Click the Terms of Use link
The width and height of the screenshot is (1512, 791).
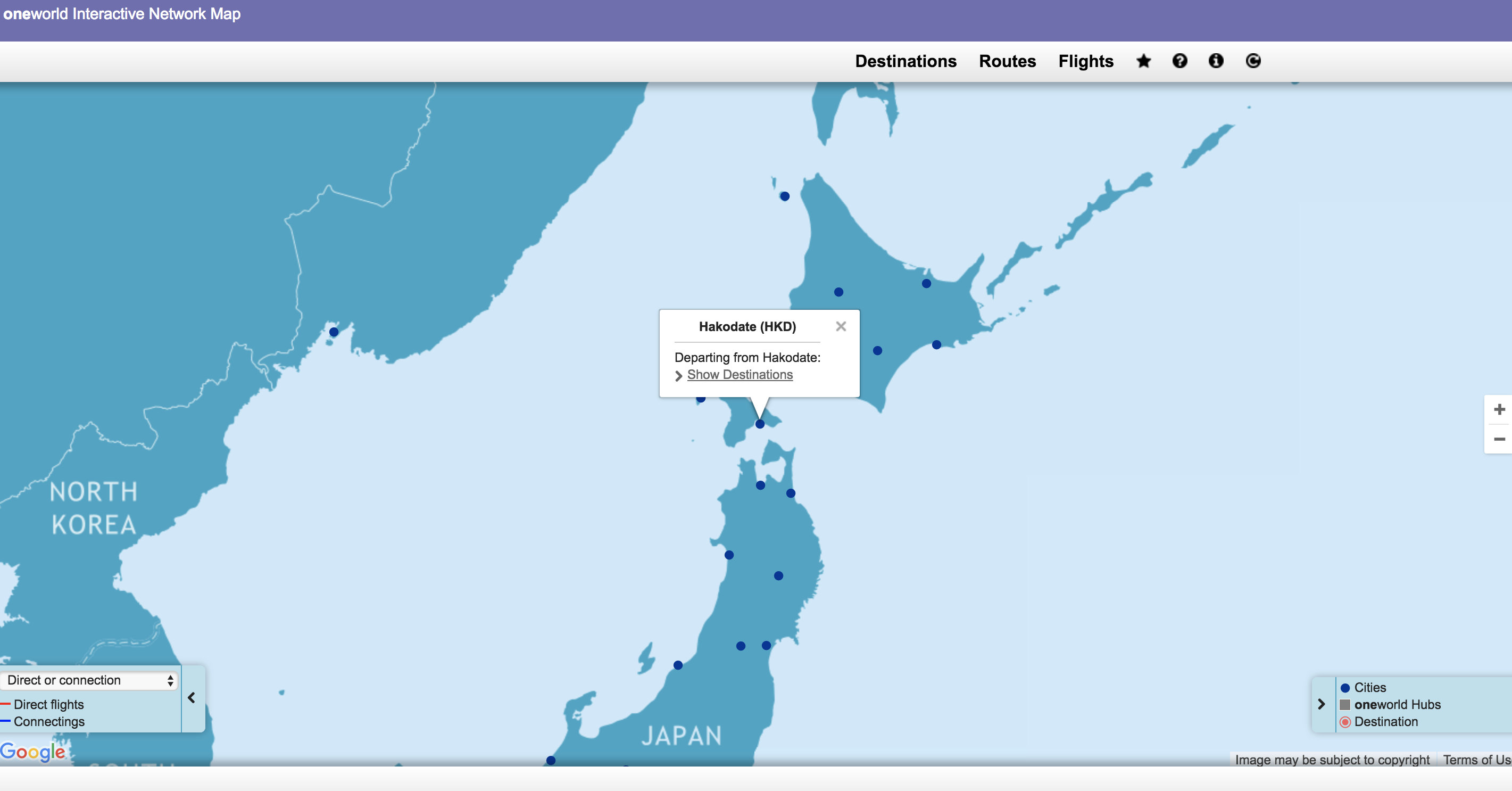click(1477, 760)
